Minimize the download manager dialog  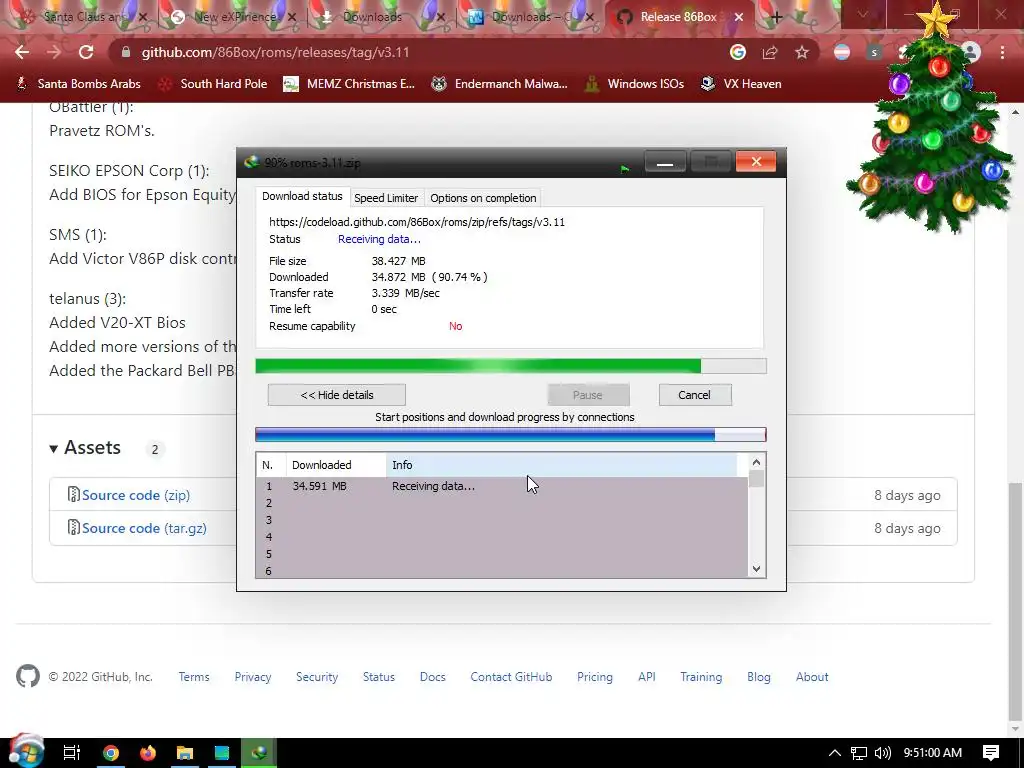pyautogui.click(x=665, y=162)
